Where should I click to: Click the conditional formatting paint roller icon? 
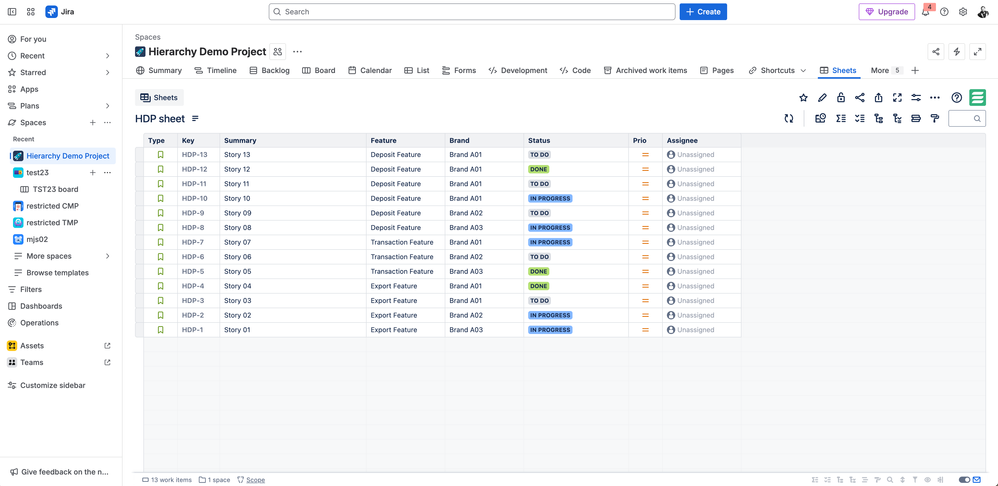click(934, 118)
